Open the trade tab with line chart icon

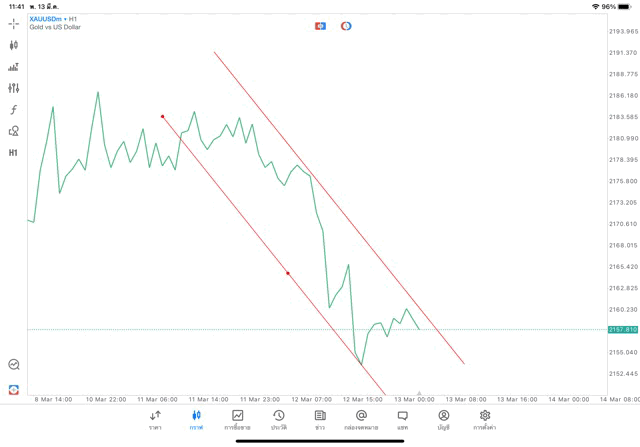point(238,420)
